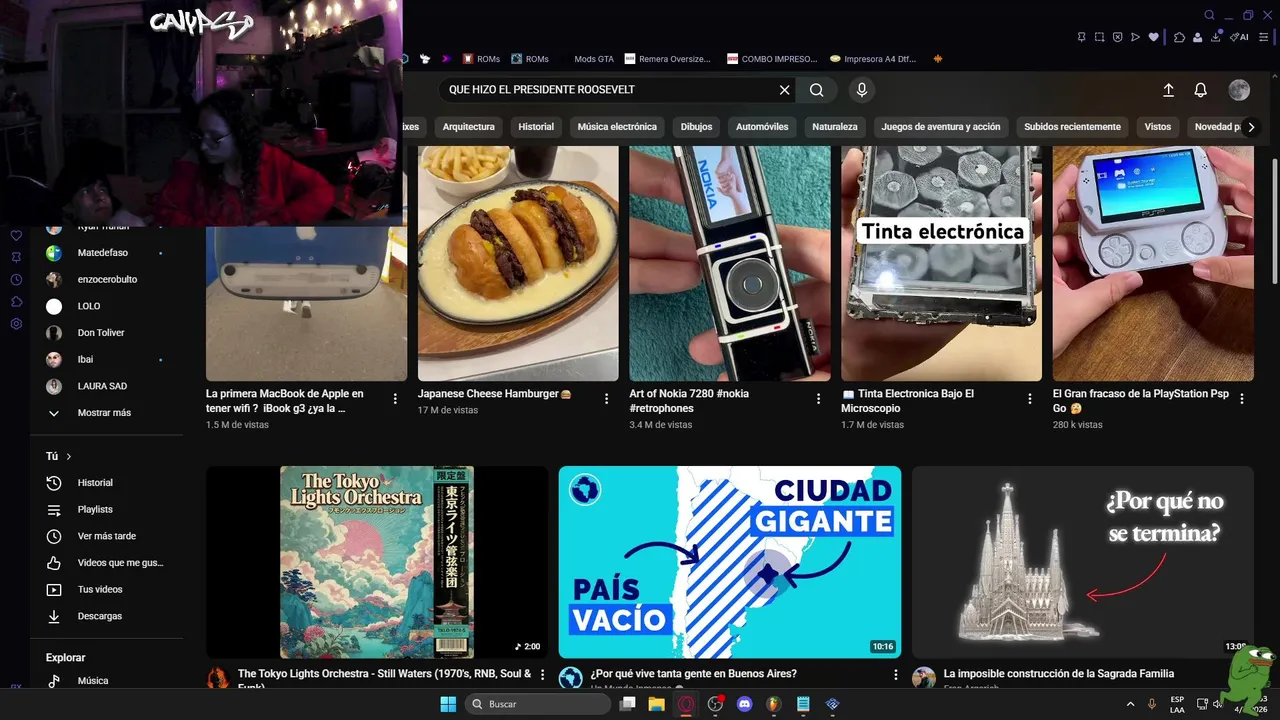Image resolution: width=1280 pixels, height=720 pixels.
Task: Open Videos que me gustan in the sidebar
Action: pos(107,563)
